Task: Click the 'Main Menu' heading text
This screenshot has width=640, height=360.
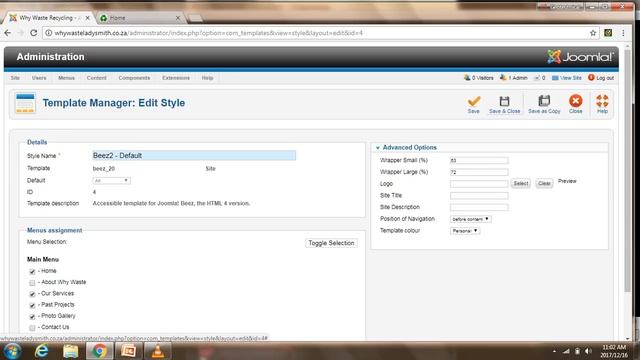Action: 43,259
